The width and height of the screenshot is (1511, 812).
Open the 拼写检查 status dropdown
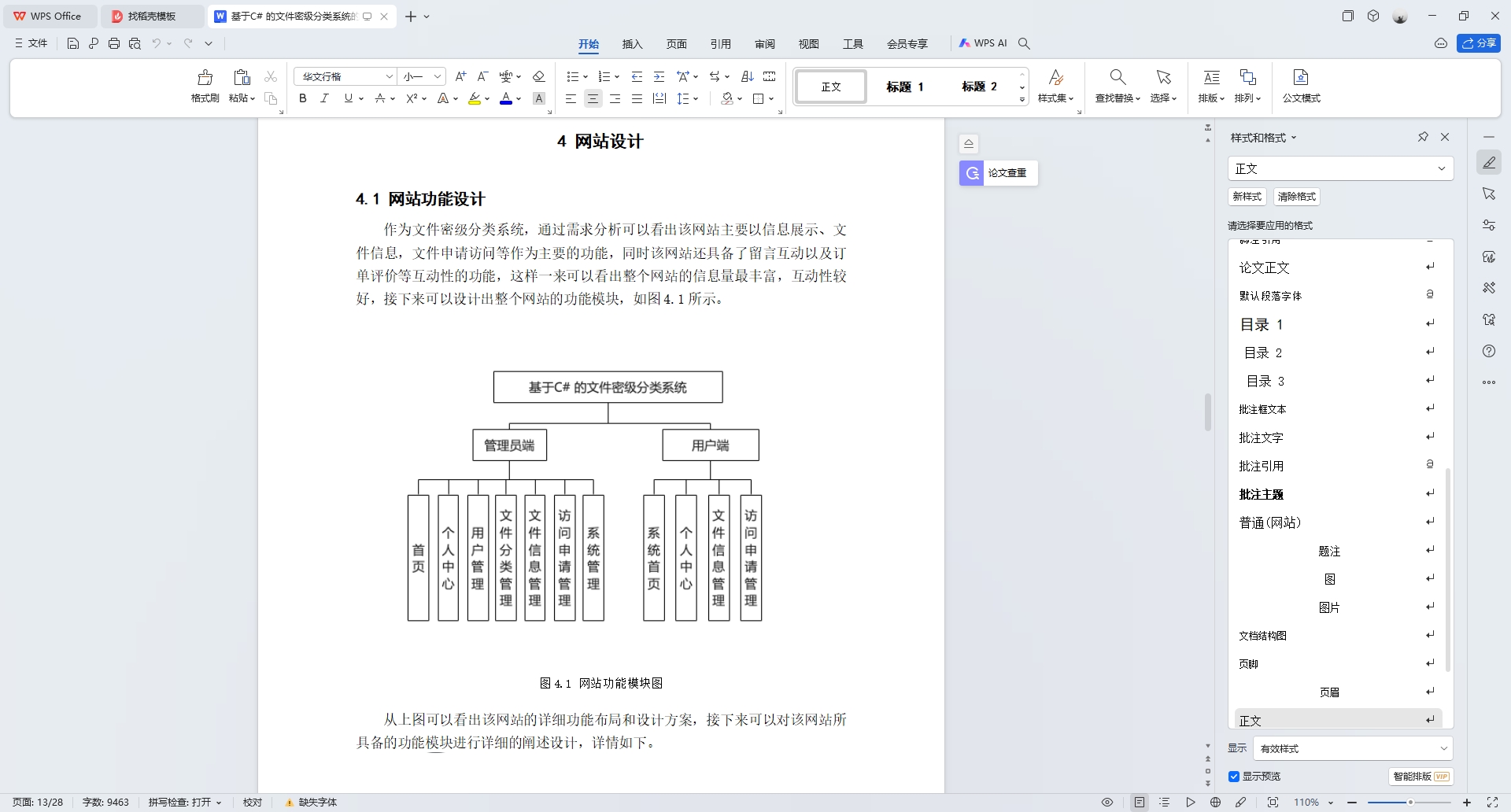pos(185,803)
